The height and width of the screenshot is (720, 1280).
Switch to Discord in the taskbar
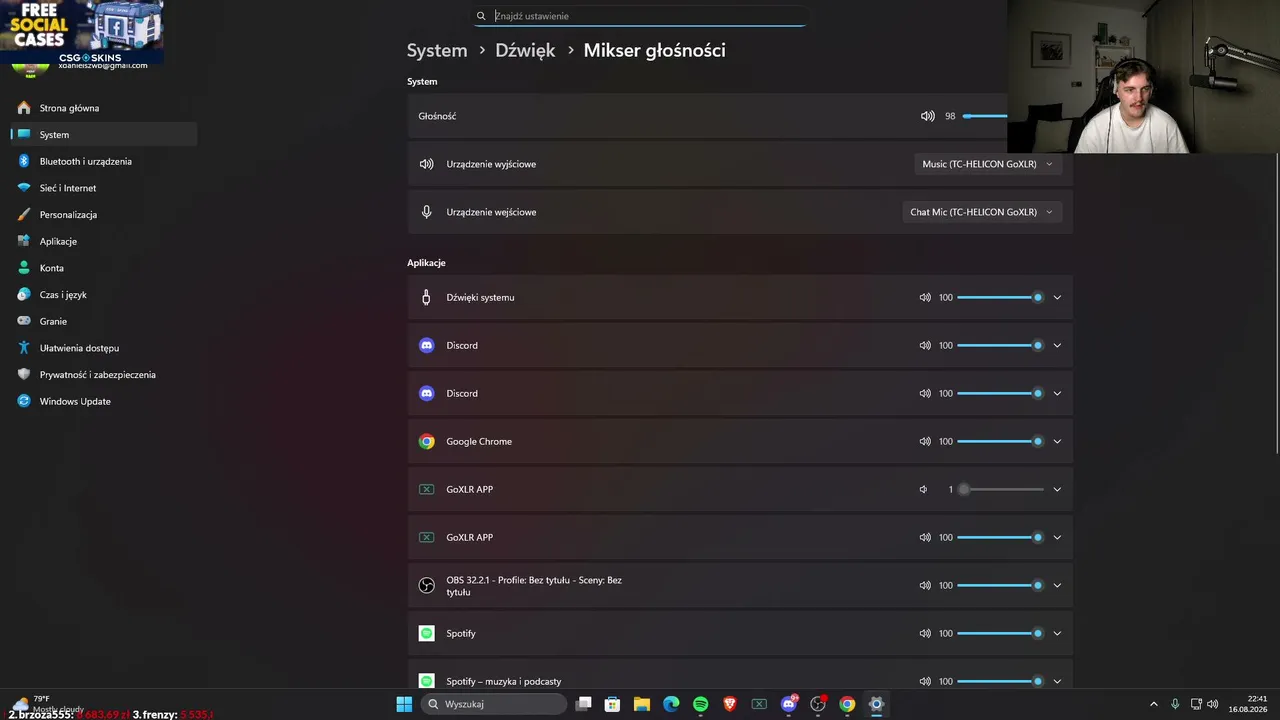tap(789, 704)
